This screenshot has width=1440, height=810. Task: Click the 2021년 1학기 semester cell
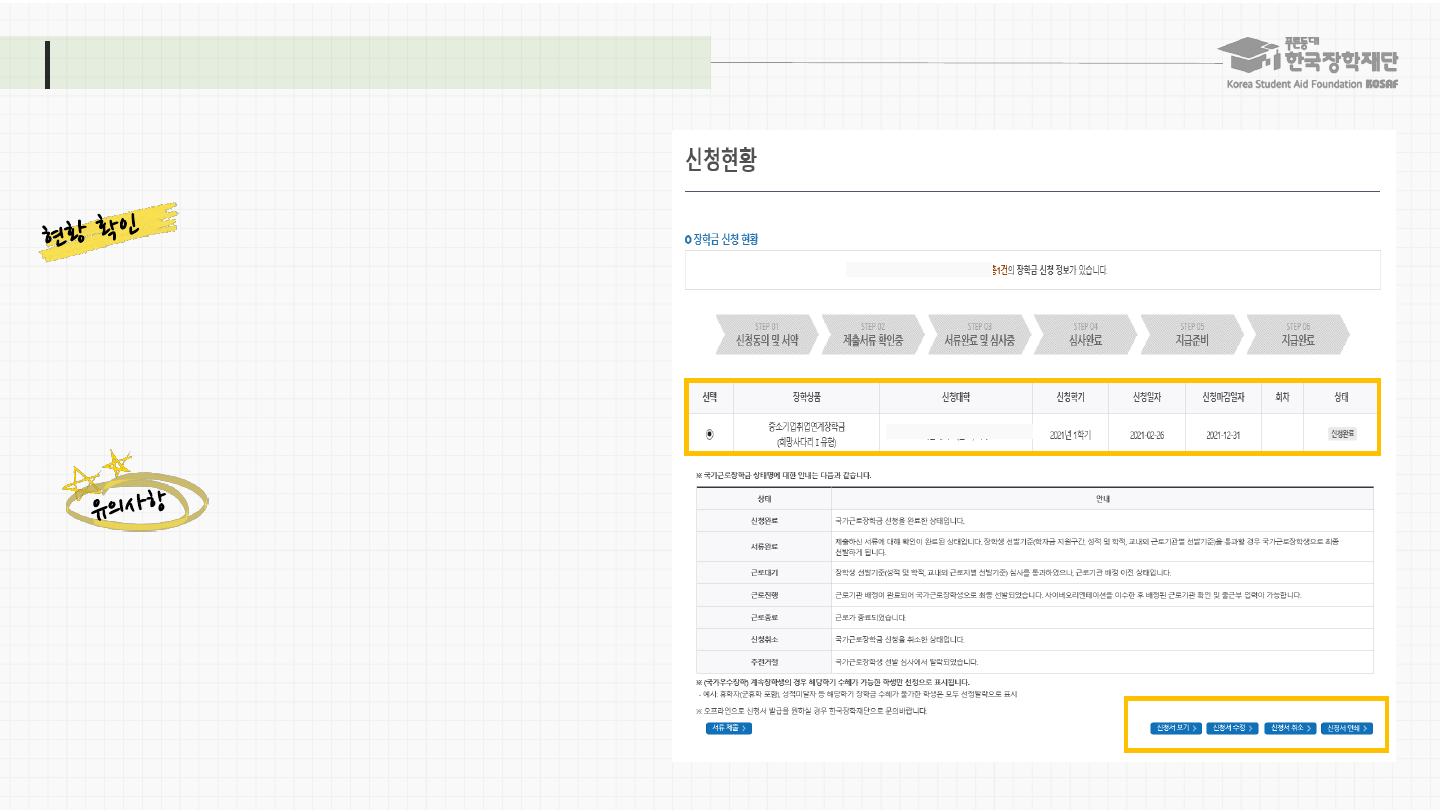[x=1069, y=436]
